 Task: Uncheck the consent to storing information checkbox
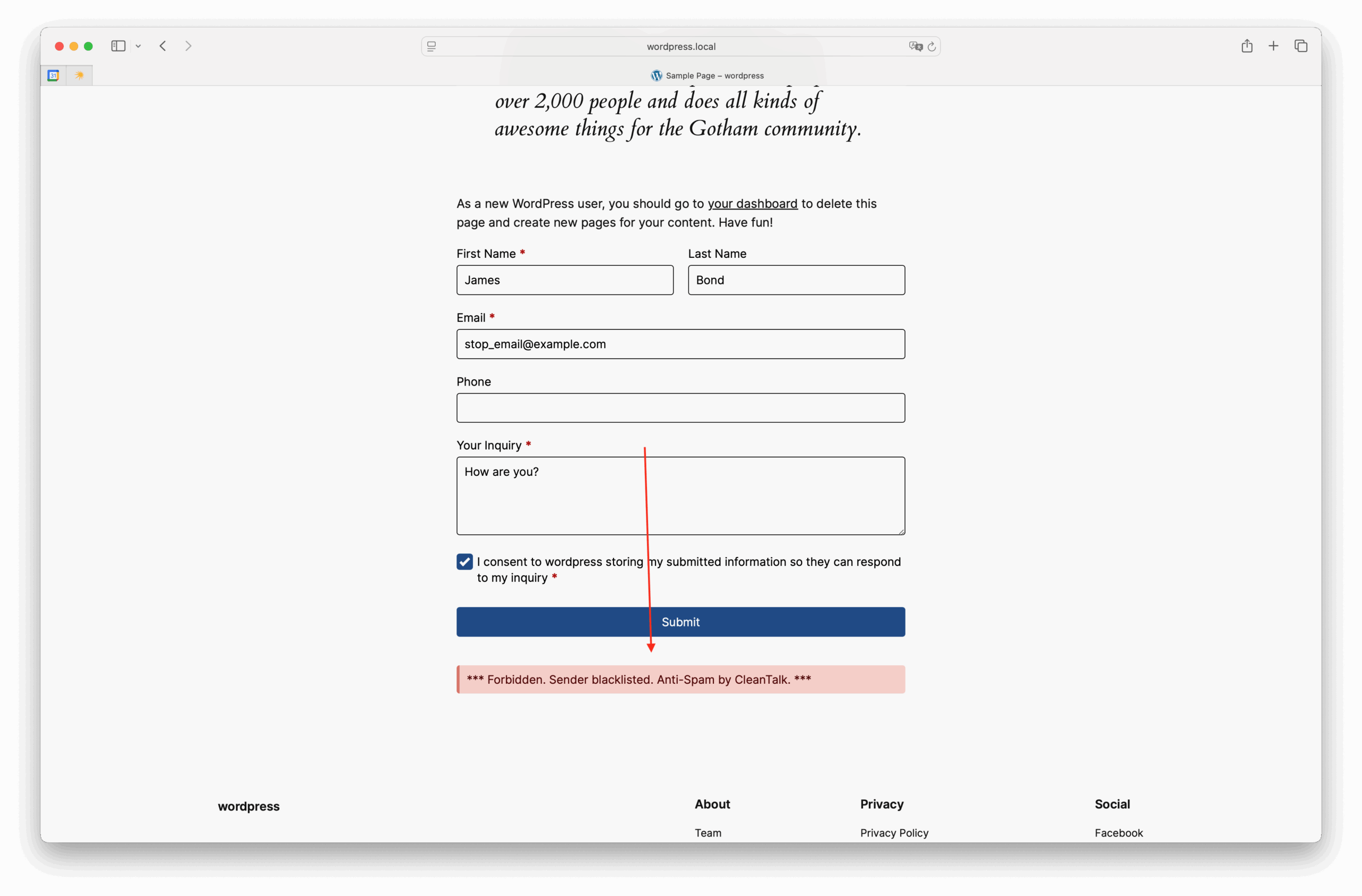464,562
